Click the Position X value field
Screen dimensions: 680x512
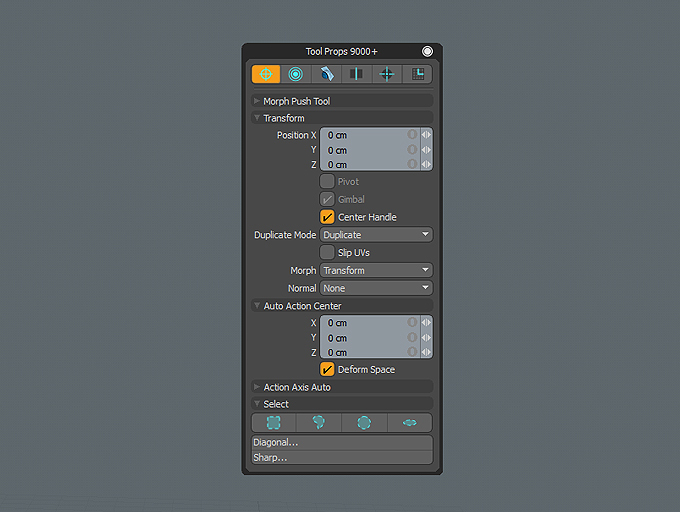click(x=370, y=135)
